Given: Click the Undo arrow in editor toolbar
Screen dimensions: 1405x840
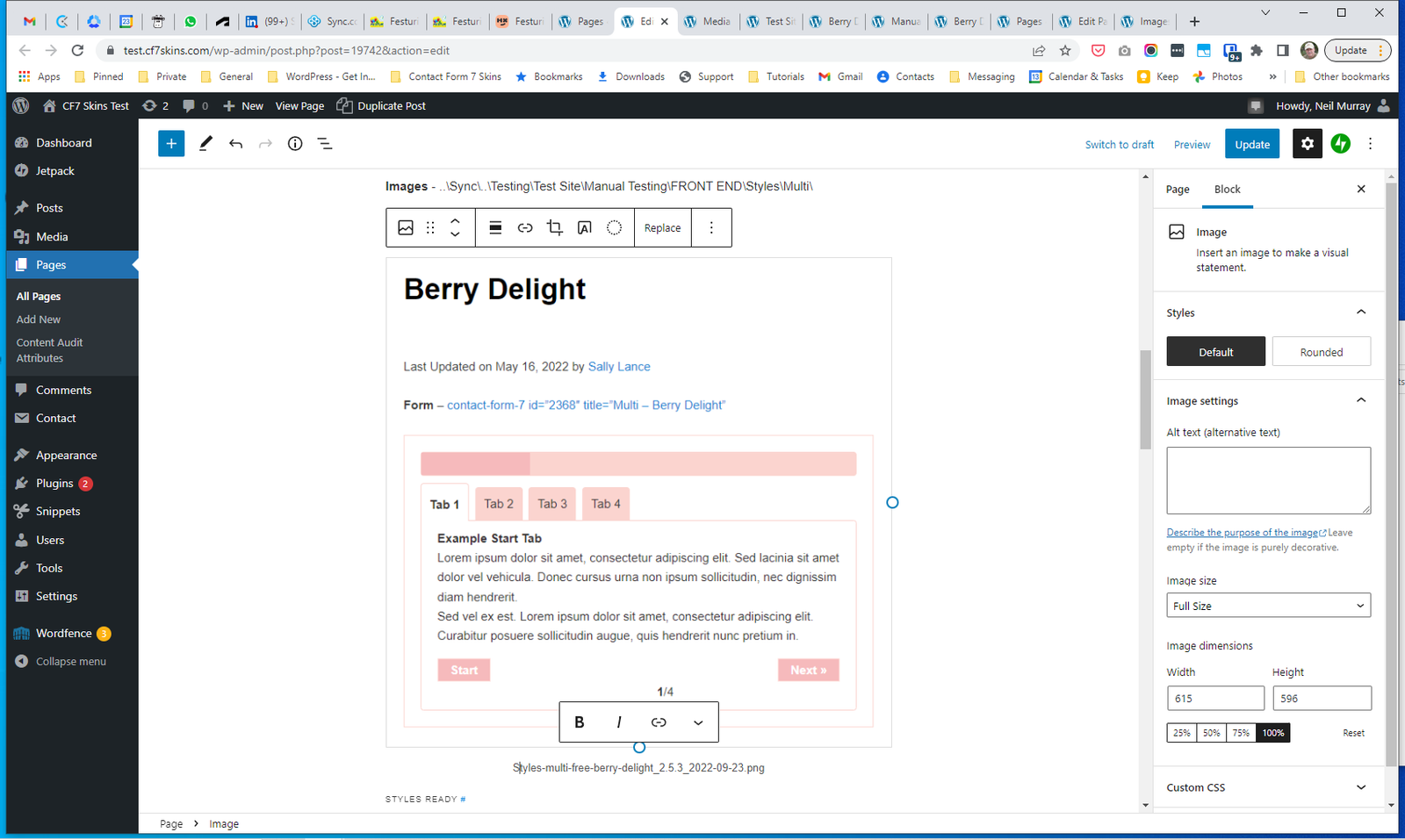Looking at the screenshot, I should pos(235,144).
